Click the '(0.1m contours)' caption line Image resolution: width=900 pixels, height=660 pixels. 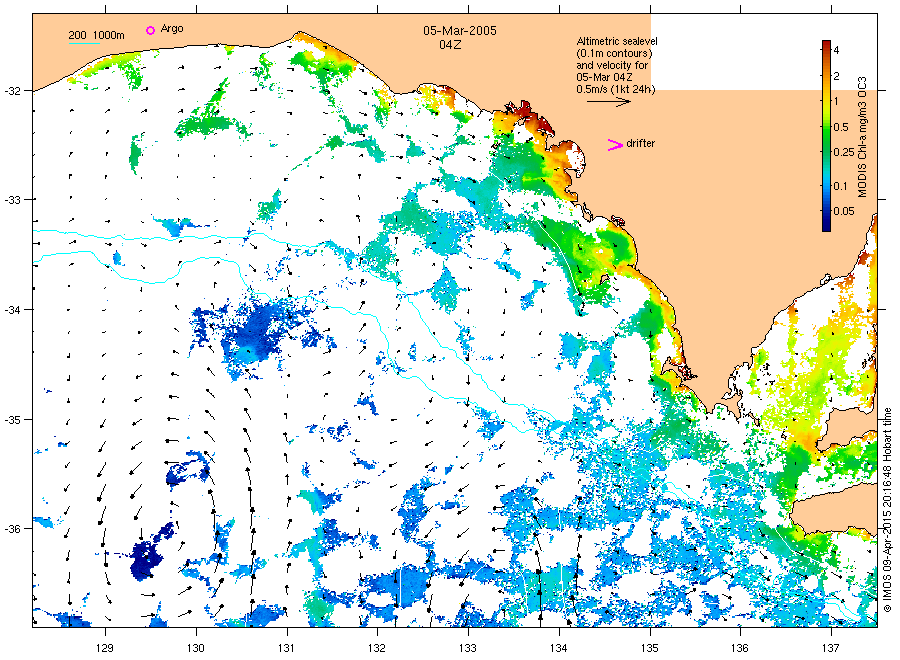tap(614, 53)
